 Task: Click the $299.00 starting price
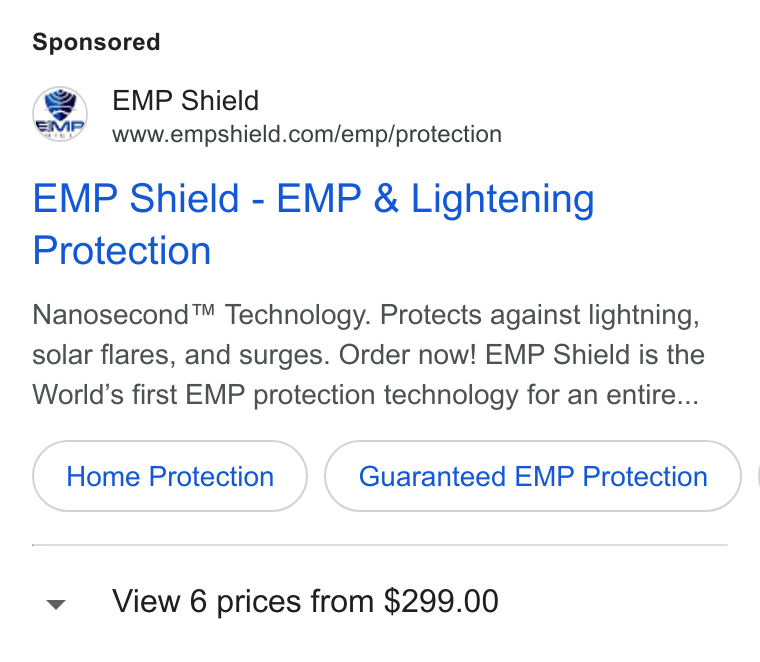click(x=441, y=601)
